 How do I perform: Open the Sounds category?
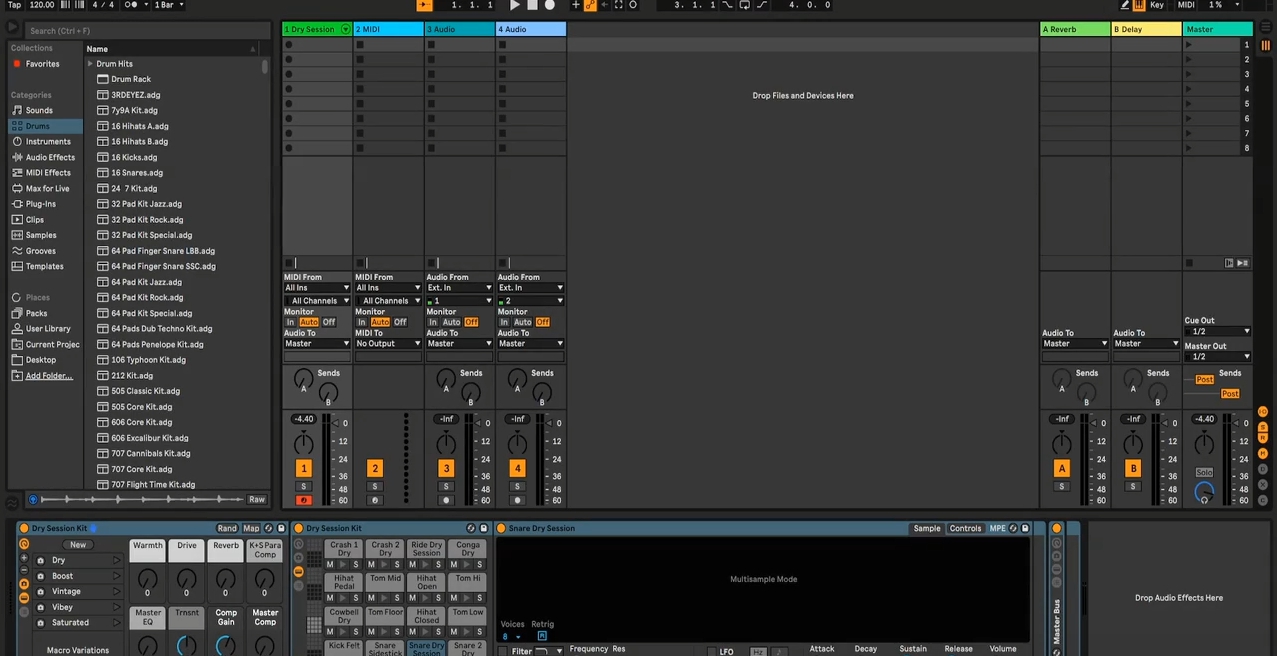[x=39, y=111]
